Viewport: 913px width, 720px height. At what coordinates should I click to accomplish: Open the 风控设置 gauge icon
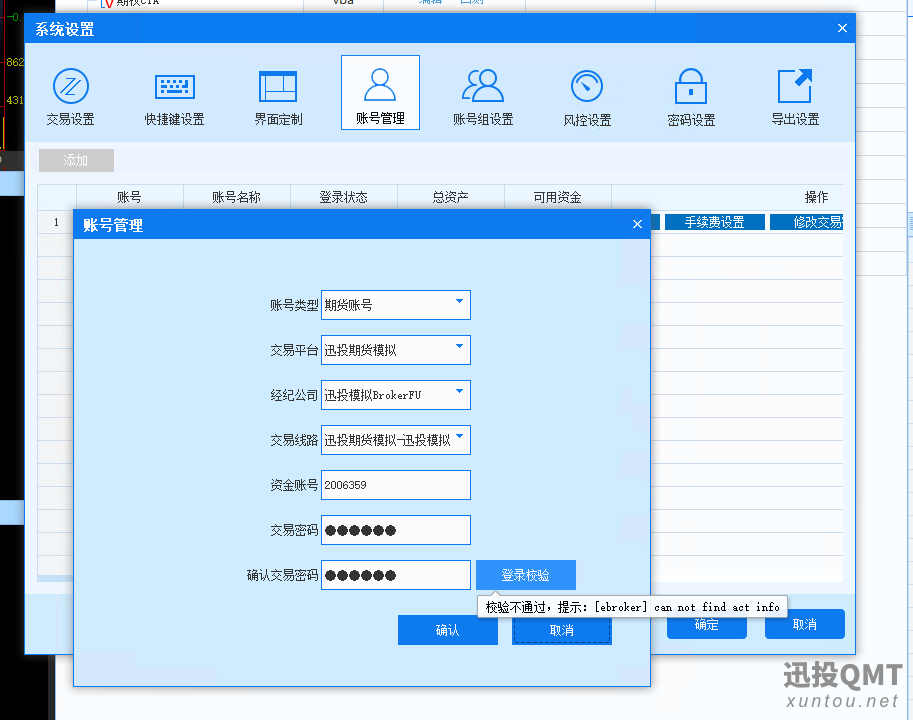587,96
